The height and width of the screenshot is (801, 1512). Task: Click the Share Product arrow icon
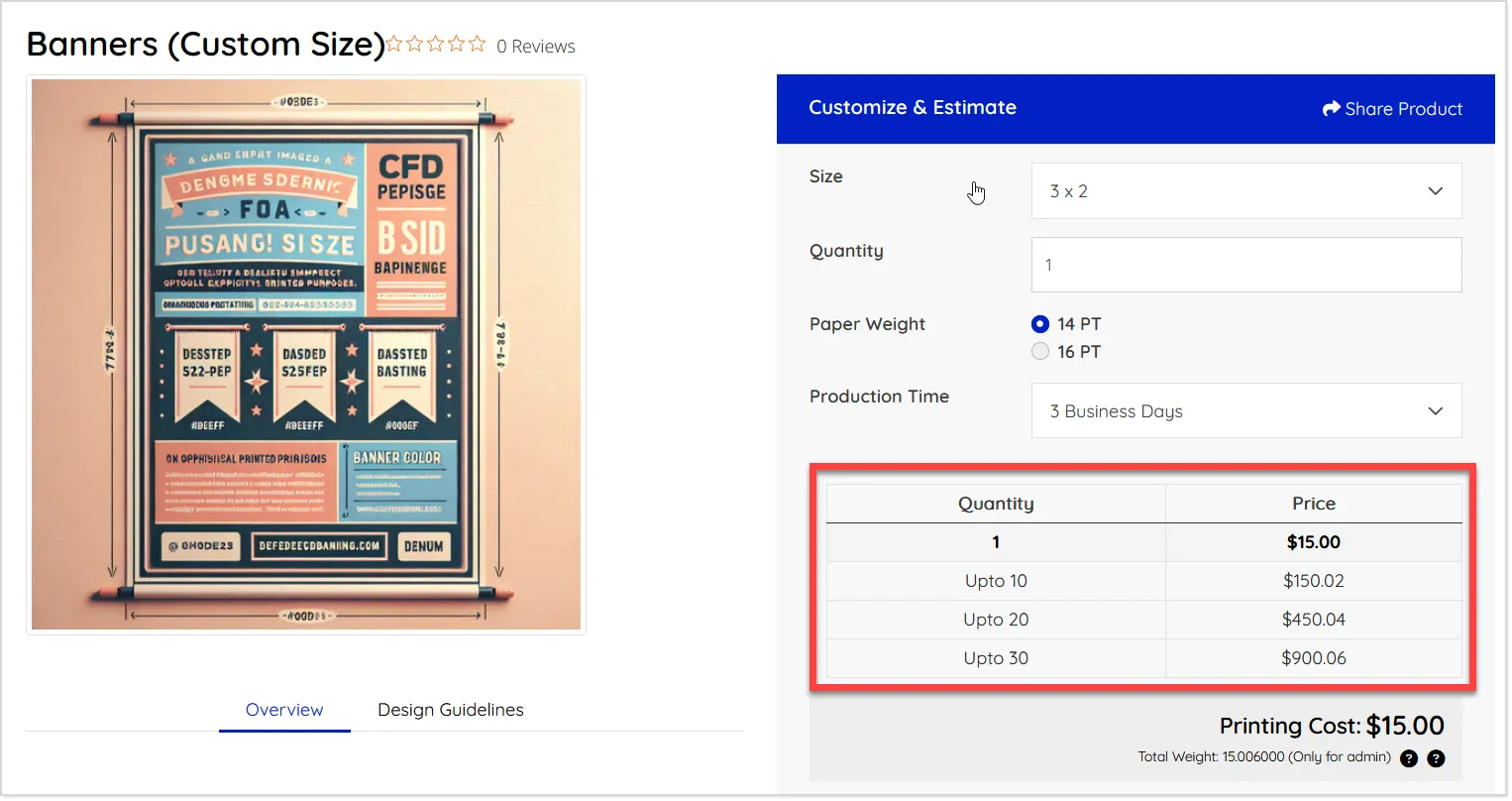click(x=1331, y=108)
